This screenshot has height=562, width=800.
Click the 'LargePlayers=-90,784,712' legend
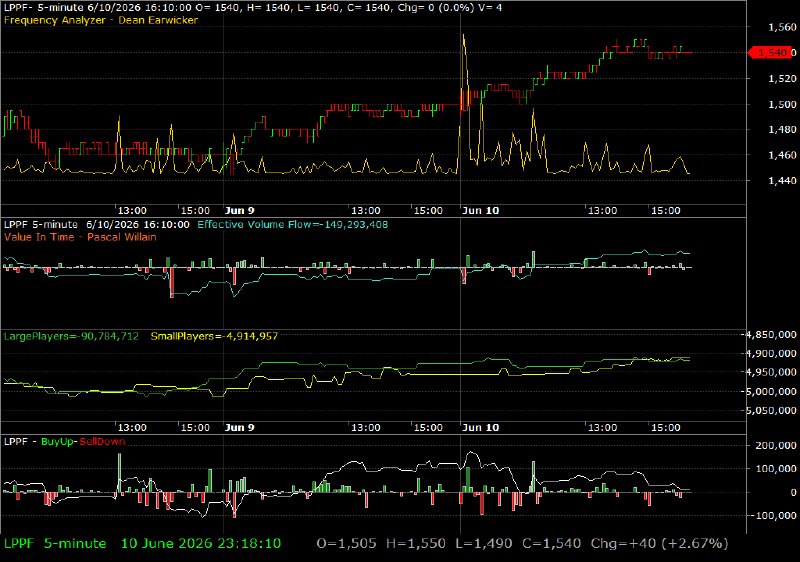click(x=71, y=336)
